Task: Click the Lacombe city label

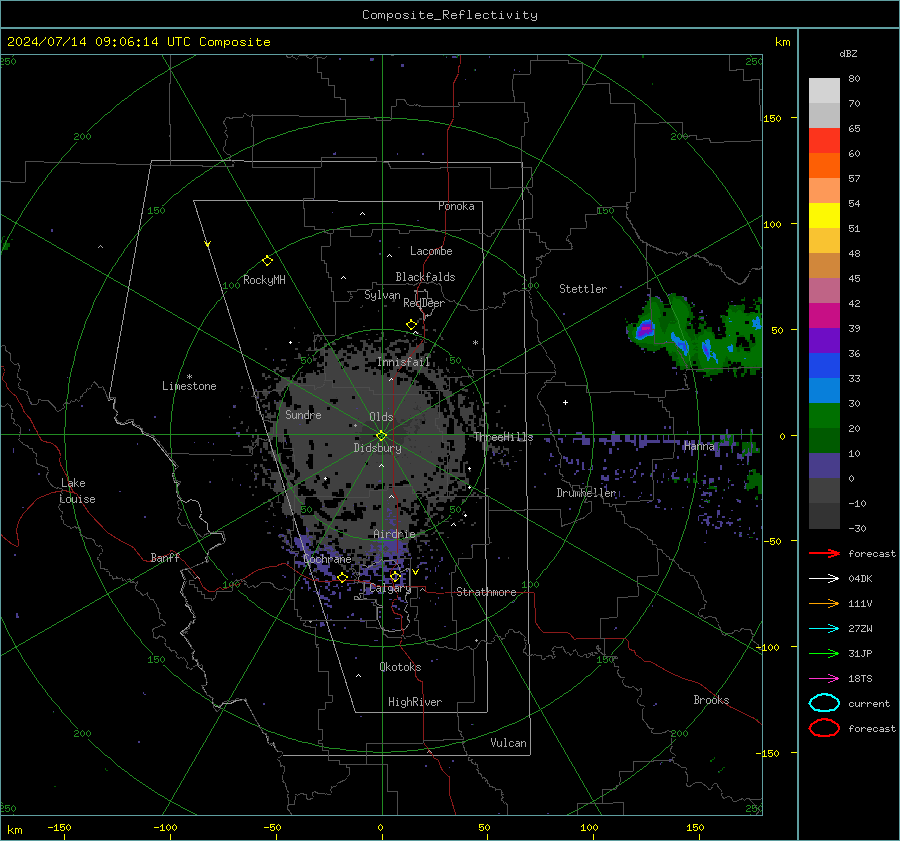Action: click(431, 251)
